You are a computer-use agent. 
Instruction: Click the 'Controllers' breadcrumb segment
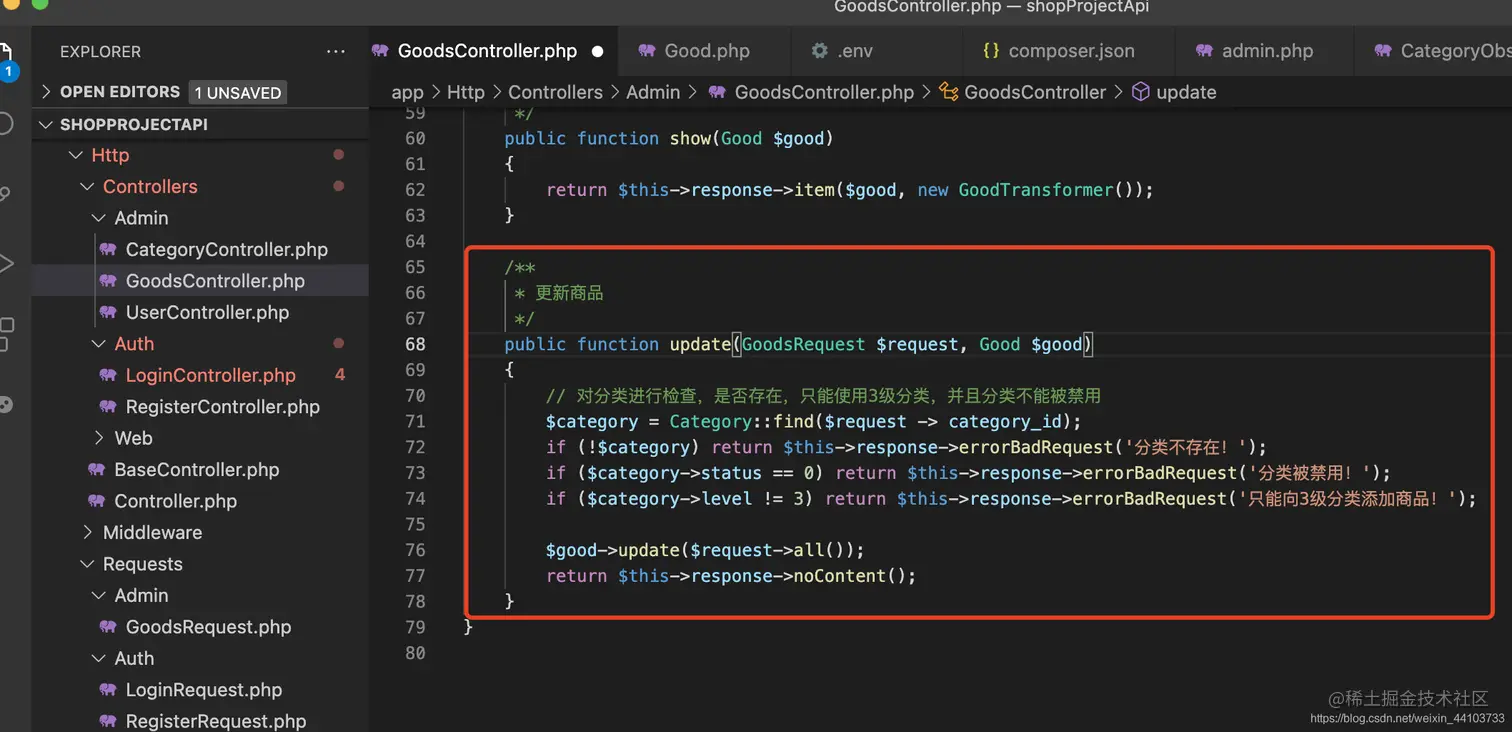coord(555,92)
